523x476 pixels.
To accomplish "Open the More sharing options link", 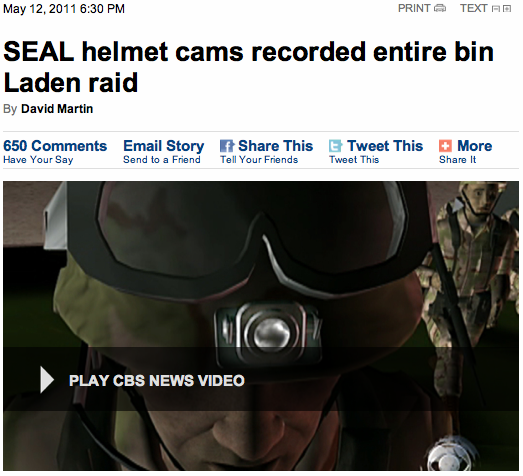I will click(x=474, y=146).
